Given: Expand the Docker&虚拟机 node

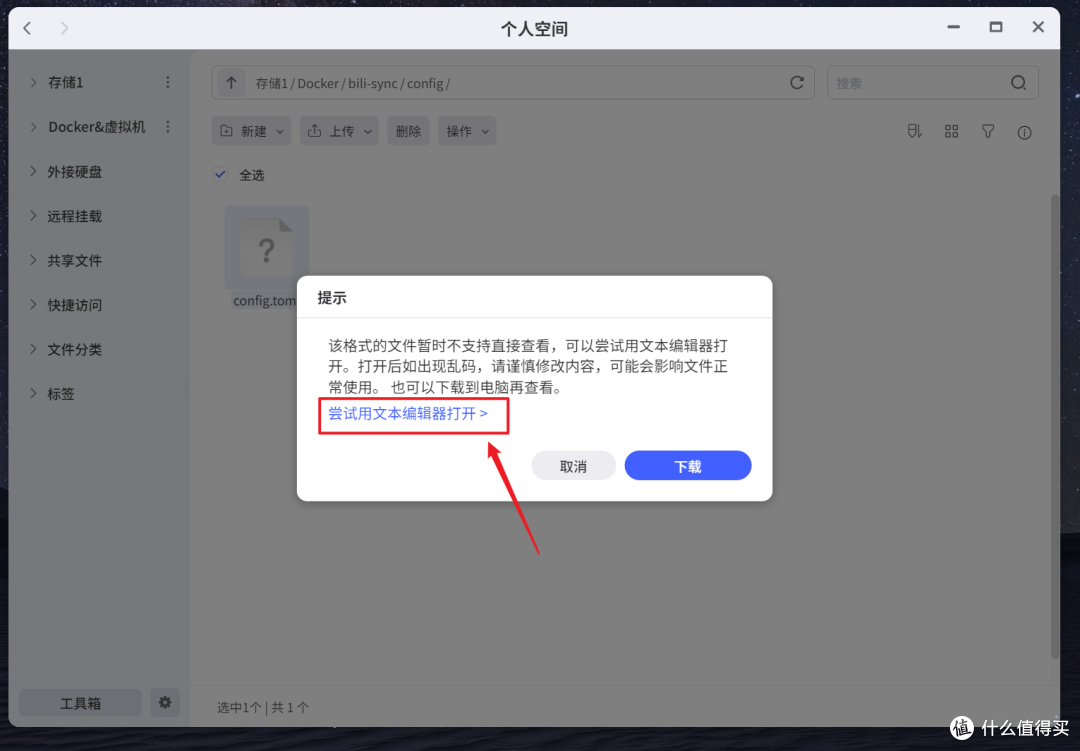Looking at the screenshot, I should [33, 127].
